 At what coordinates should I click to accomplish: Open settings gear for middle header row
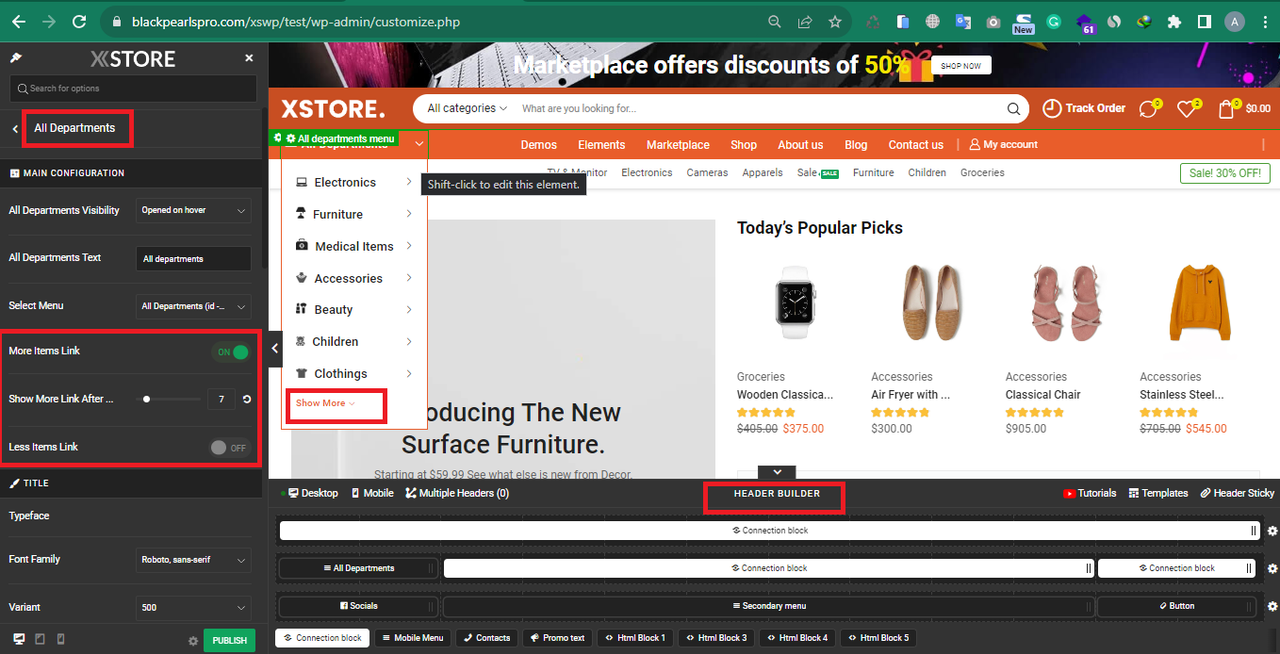1273,568
